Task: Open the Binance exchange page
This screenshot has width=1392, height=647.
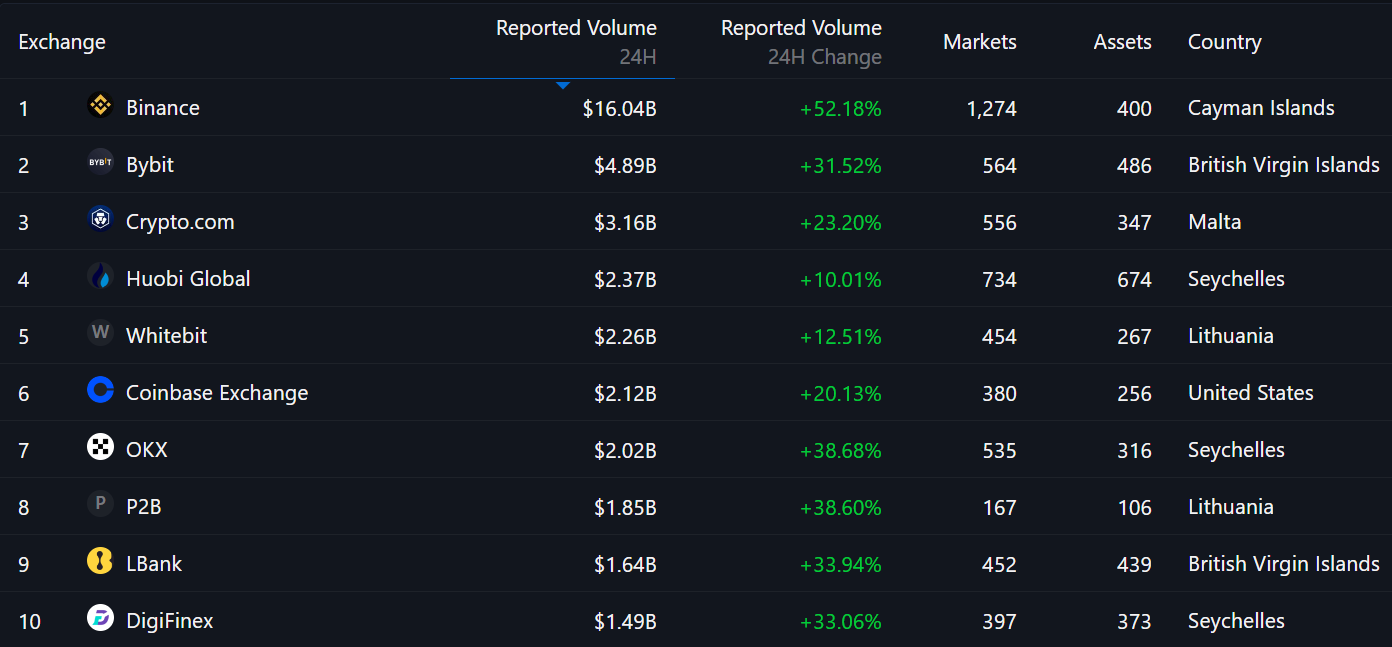Action: tap(162, 107)
